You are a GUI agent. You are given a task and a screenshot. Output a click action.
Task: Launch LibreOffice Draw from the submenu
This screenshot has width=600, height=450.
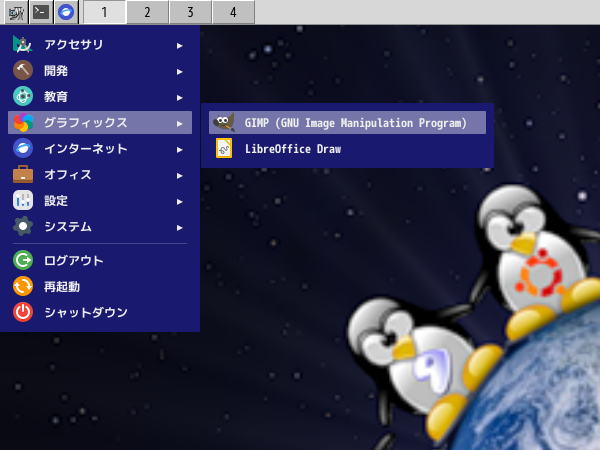click(347, 148)
